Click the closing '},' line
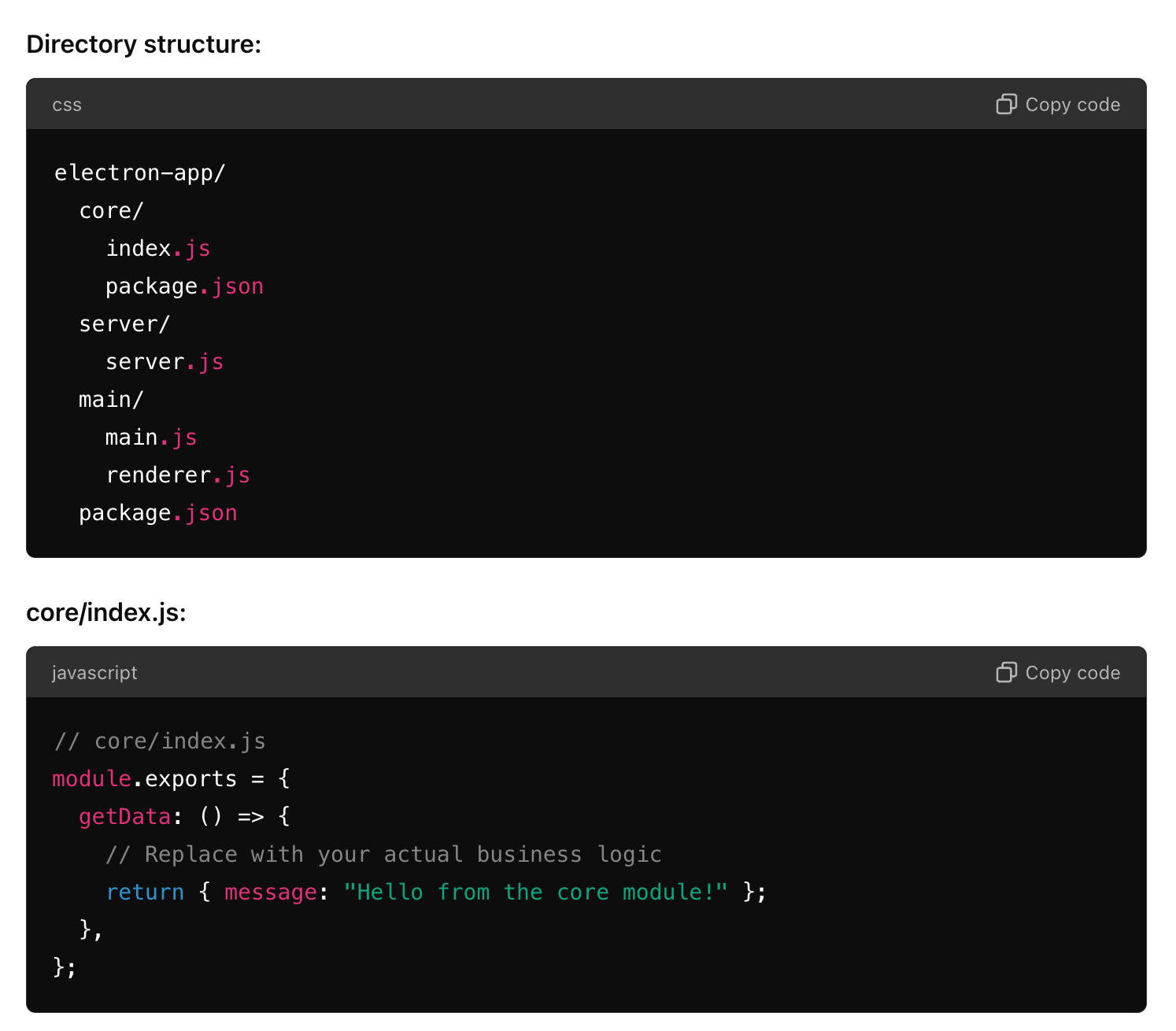This screenshot has height=1031, width=1176. click(91, 930)
